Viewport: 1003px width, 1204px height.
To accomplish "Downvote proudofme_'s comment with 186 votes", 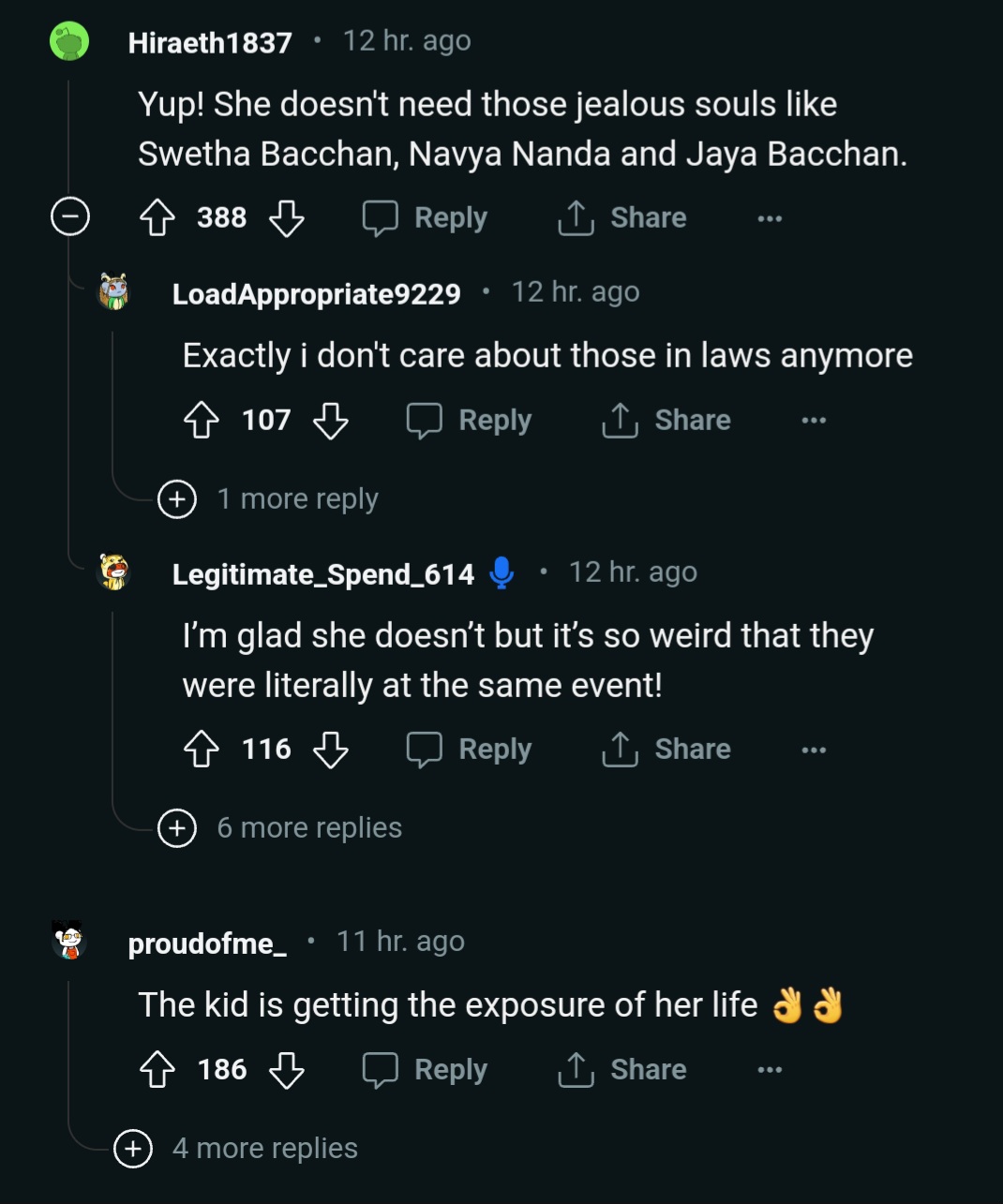I will [x=286, y=1070].
